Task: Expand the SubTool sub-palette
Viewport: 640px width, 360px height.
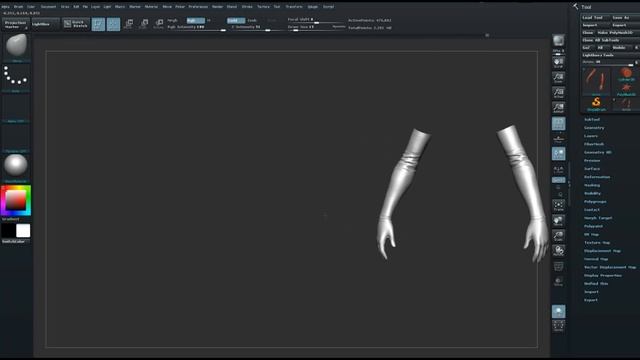Action: tap(592, 120)
